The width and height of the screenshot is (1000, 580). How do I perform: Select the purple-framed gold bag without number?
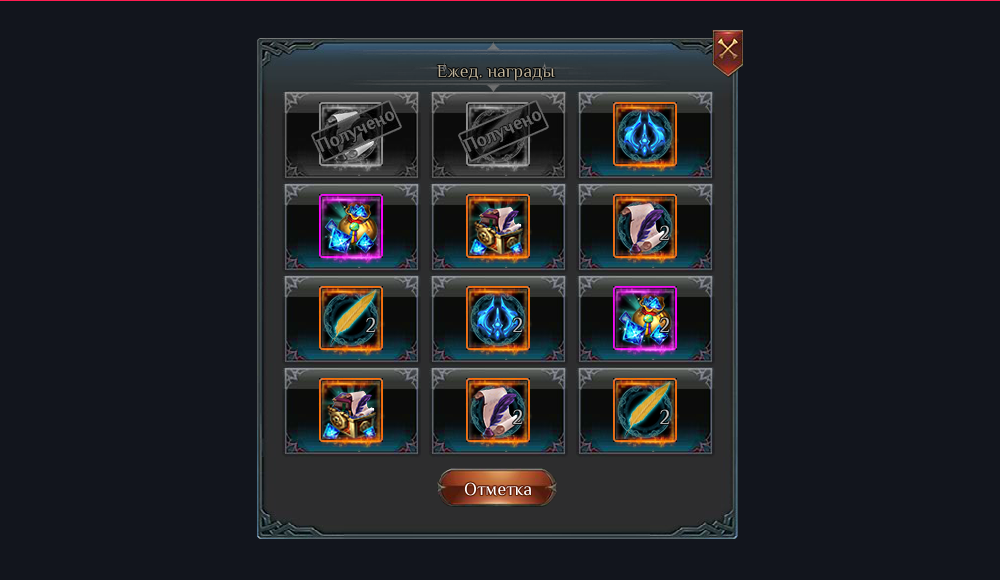[351, 227]
